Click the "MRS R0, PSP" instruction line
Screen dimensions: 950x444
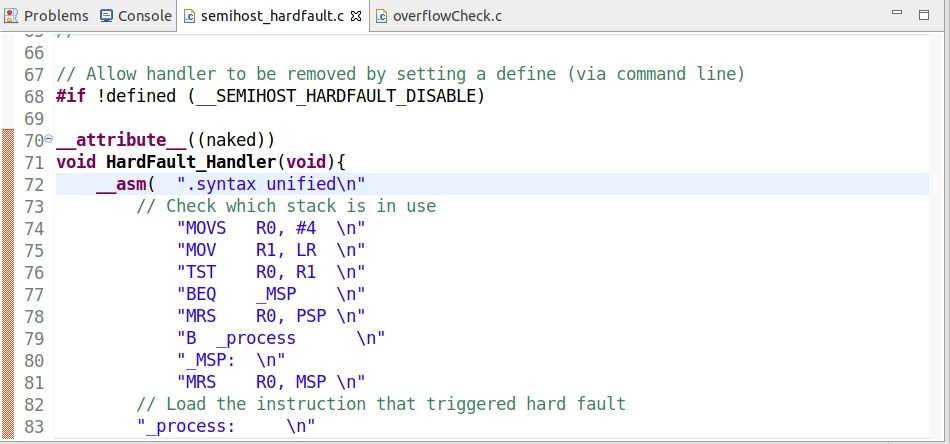[x=271, y=316]
